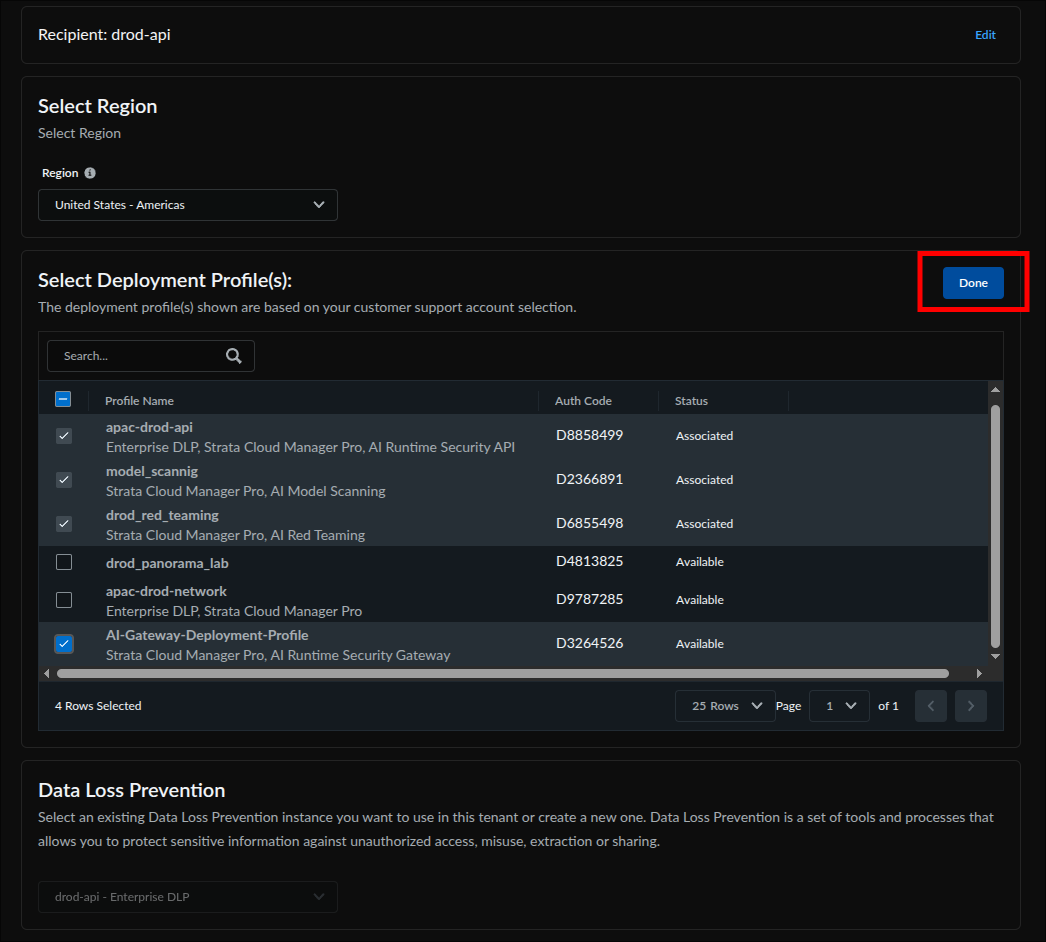Screen dimensions: 1046x942
Task: Click the Recipient: drod-api heading
Action: [104, 35]
